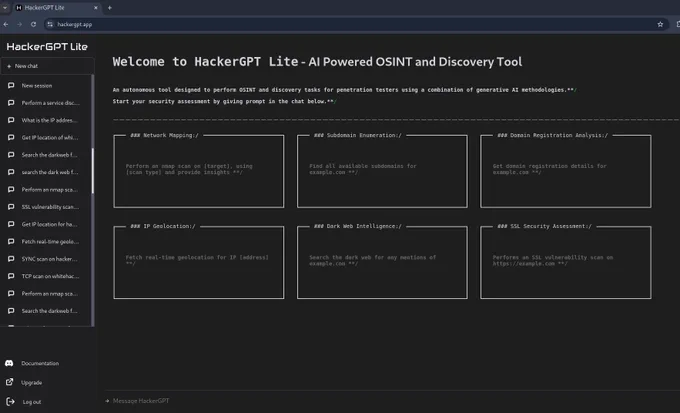Reload the hackergpt.app page
680x413 pixels.
pyautogui.click(x=33, y=24)
